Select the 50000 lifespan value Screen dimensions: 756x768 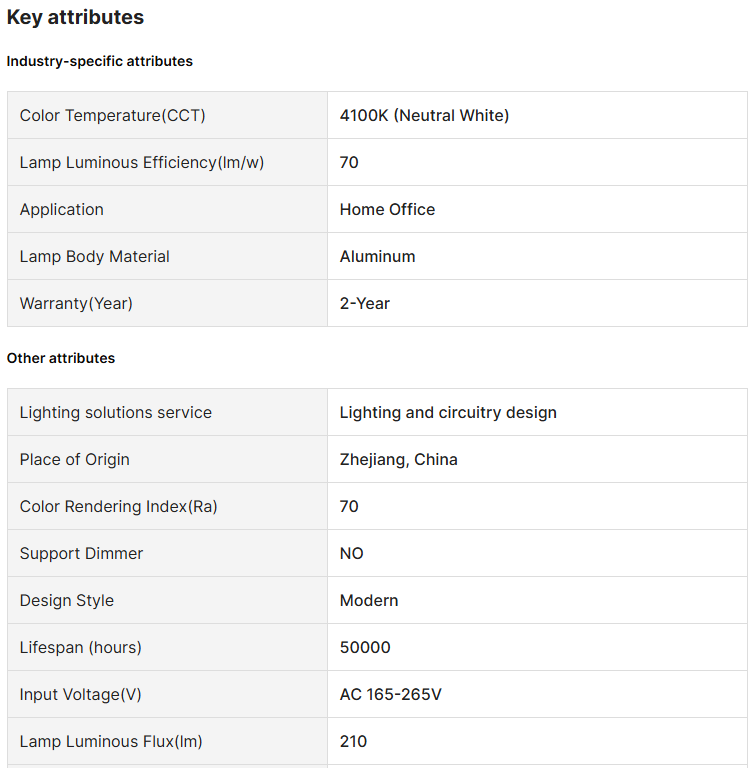(365, 648)
